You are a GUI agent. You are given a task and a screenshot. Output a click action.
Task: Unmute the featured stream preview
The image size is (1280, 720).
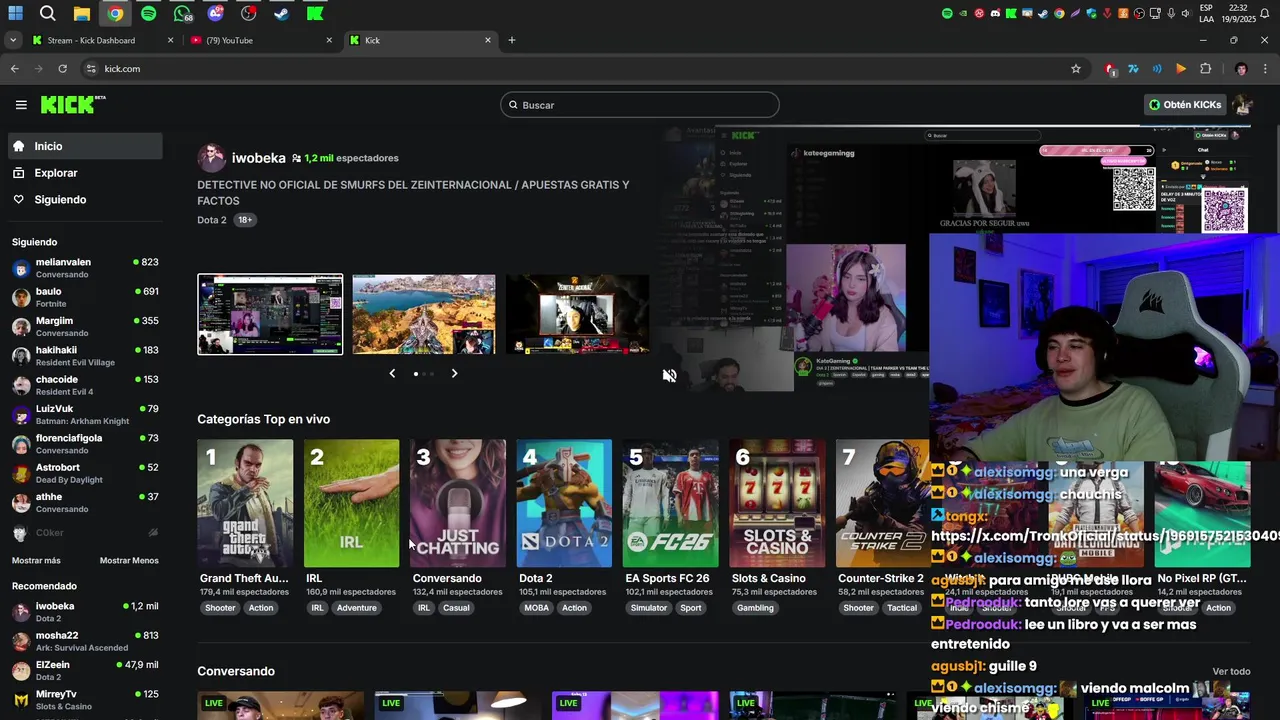670,376
